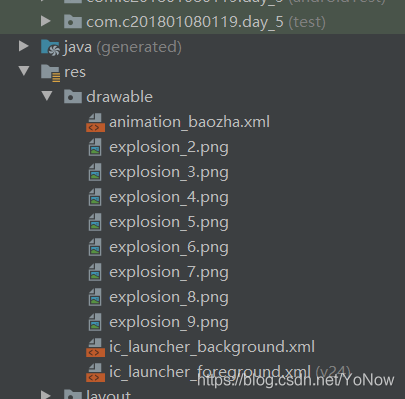Image resolution: width=405 pixels, height=399 pixels.
Task: Open ic_launcher_foreground.xml (v24)
Action: click(x=230, y=372)
